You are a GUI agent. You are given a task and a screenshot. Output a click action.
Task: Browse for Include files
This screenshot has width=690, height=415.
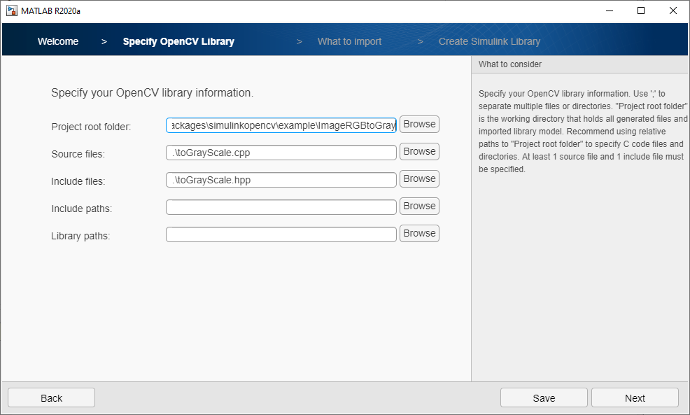[419, 179]
